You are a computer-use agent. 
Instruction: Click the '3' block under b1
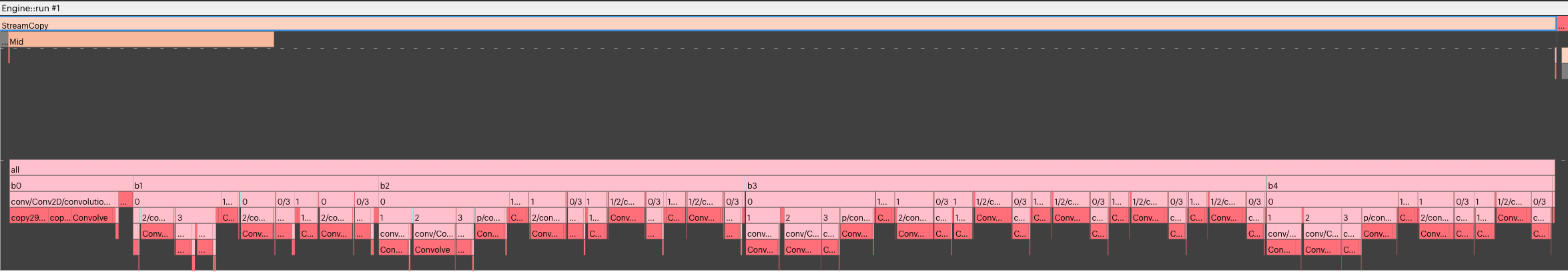tap(195, 217)
